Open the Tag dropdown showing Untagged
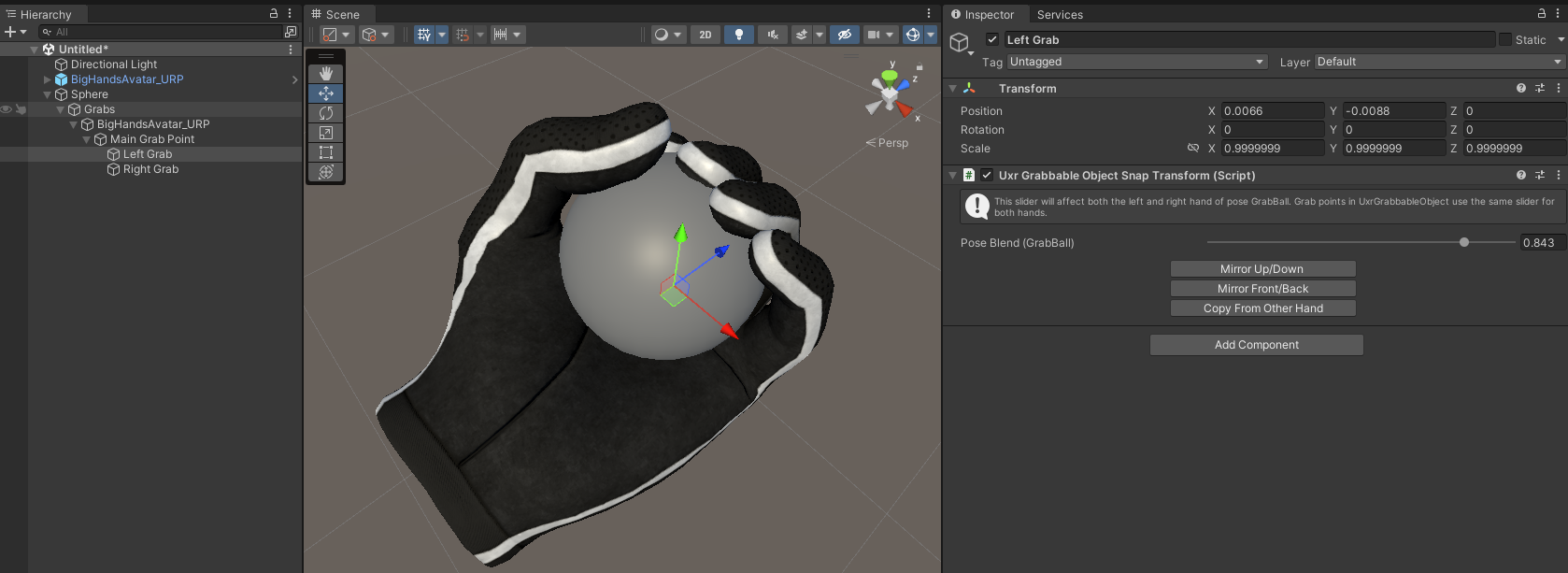Image resolution: width=1568 pixels, height=573 pixels. [x=1137, y=62]
